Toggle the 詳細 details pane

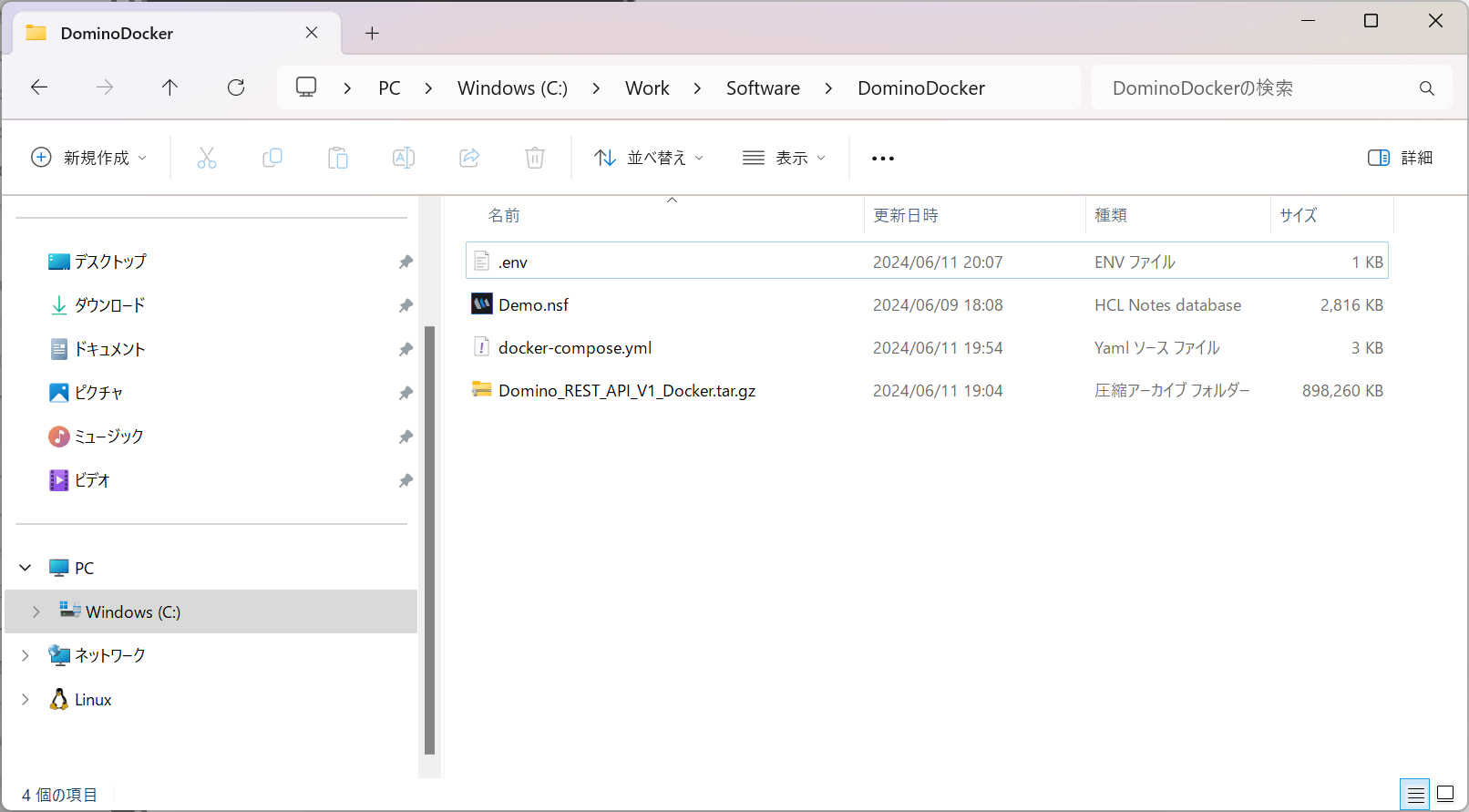[1401, 158]
